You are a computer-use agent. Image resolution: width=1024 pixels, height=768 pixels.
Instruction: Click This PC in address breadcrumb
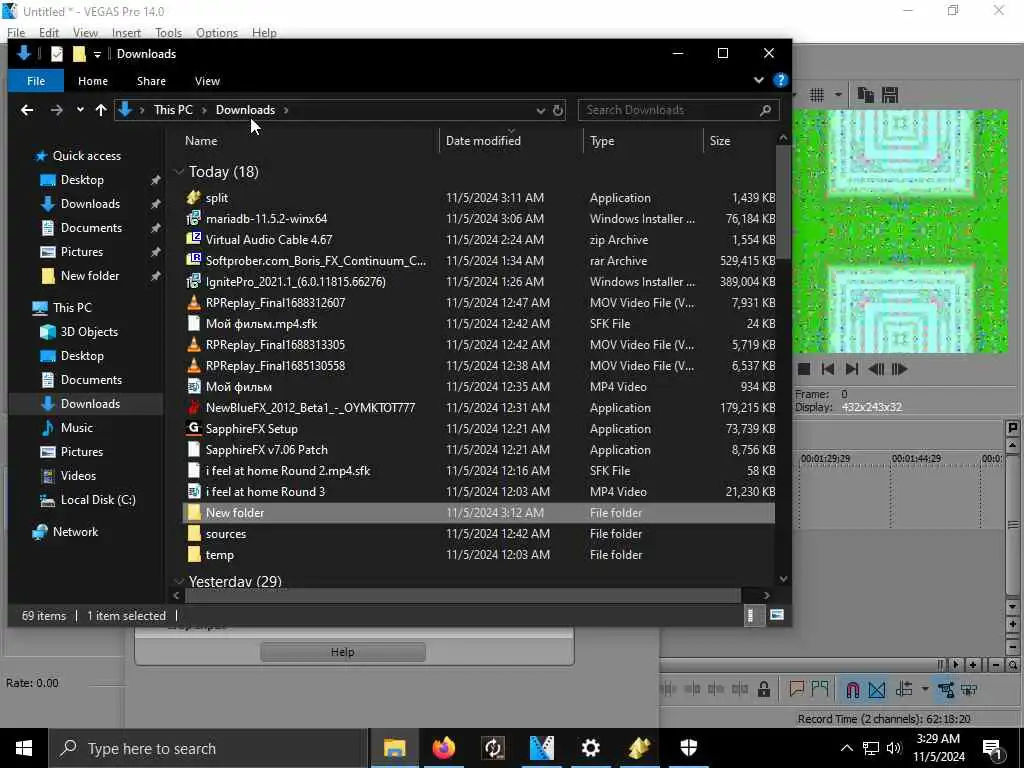click(x=173, y=110)
